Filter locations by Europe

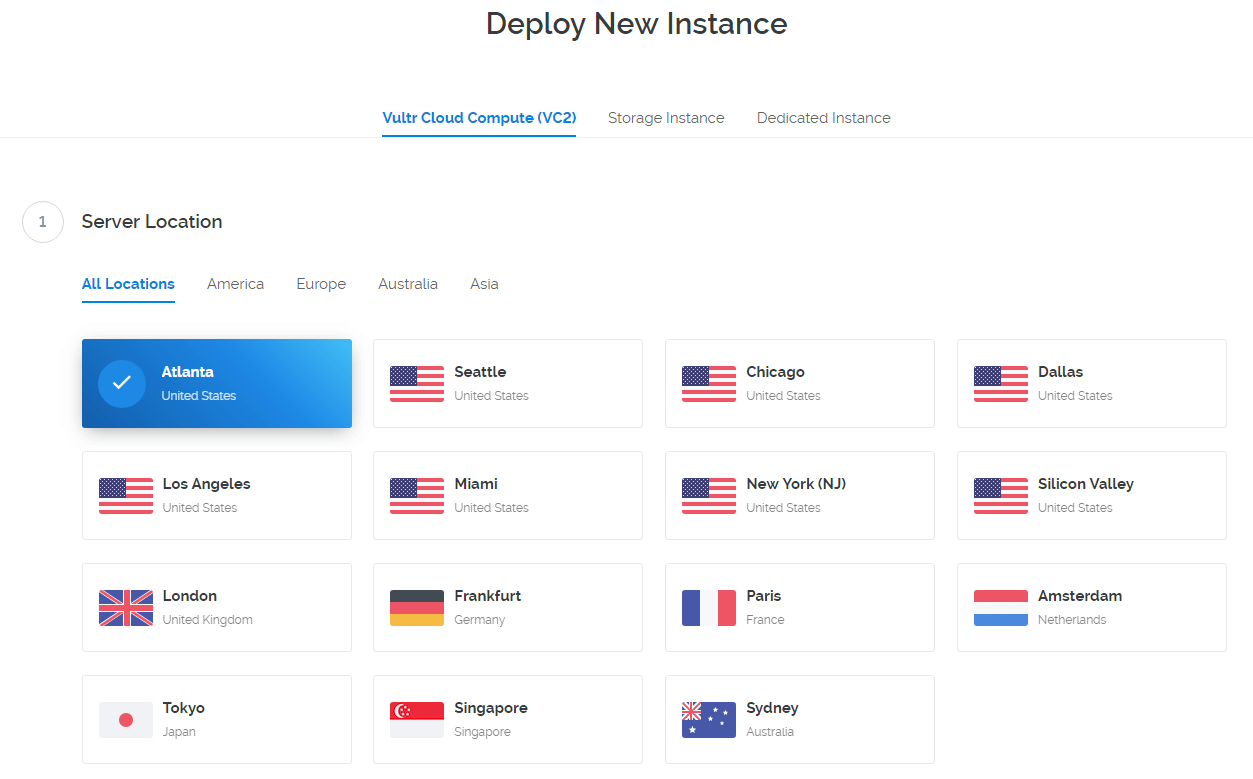click(321, 284)
